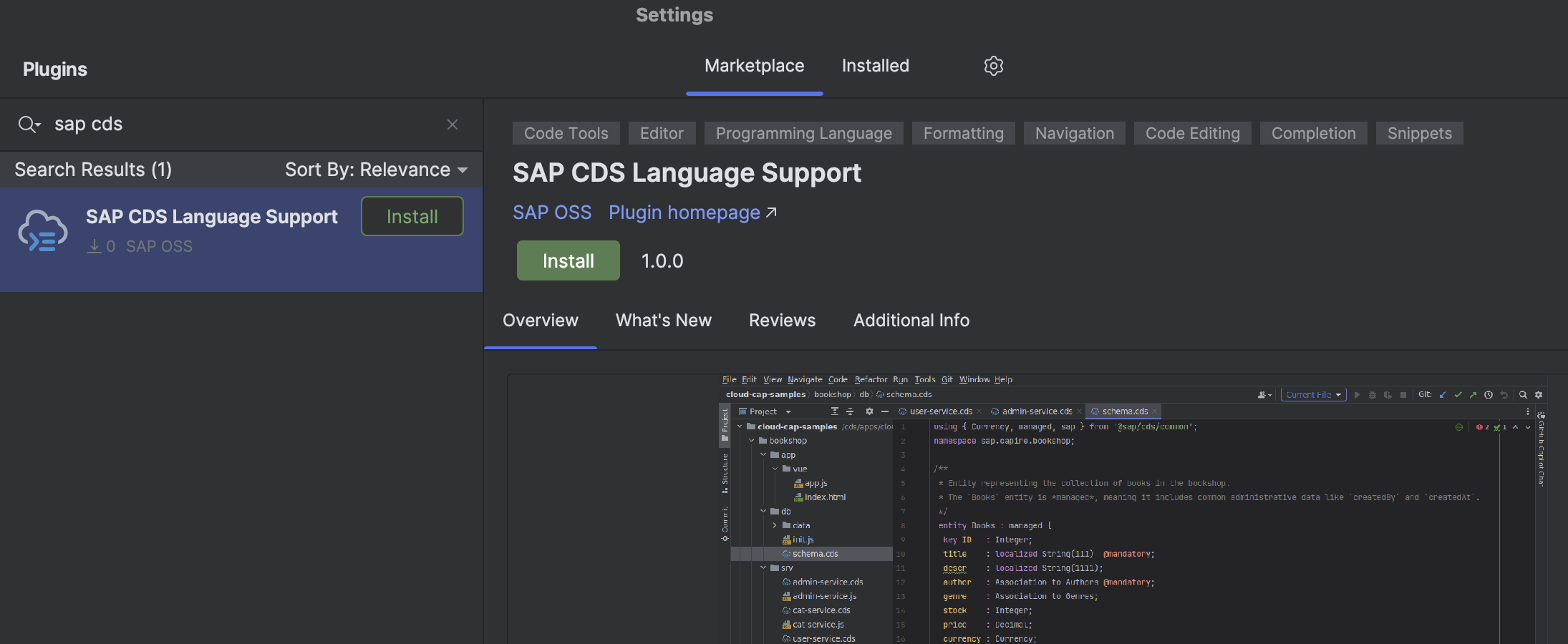Click the Programming Language tag

coord(804,133)
